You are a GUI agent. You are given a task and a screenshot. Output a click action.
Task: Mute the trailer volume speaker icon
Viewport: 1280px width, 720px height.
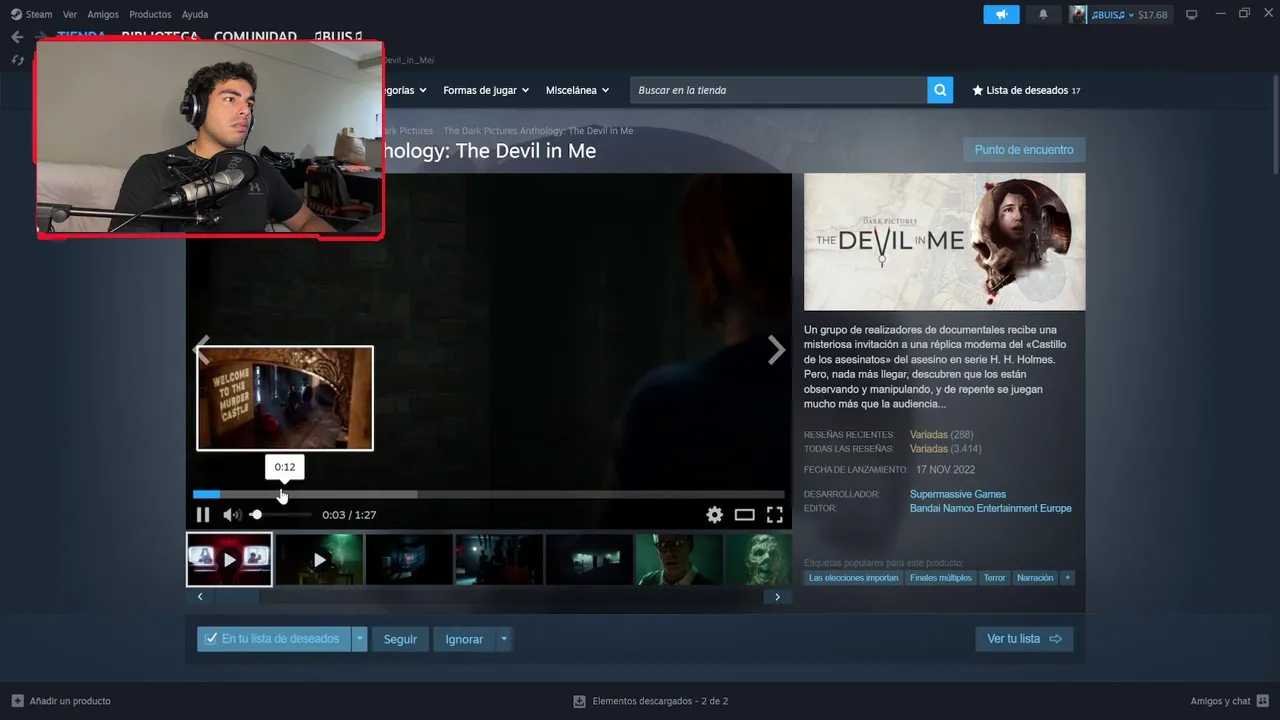pos(232,515)
